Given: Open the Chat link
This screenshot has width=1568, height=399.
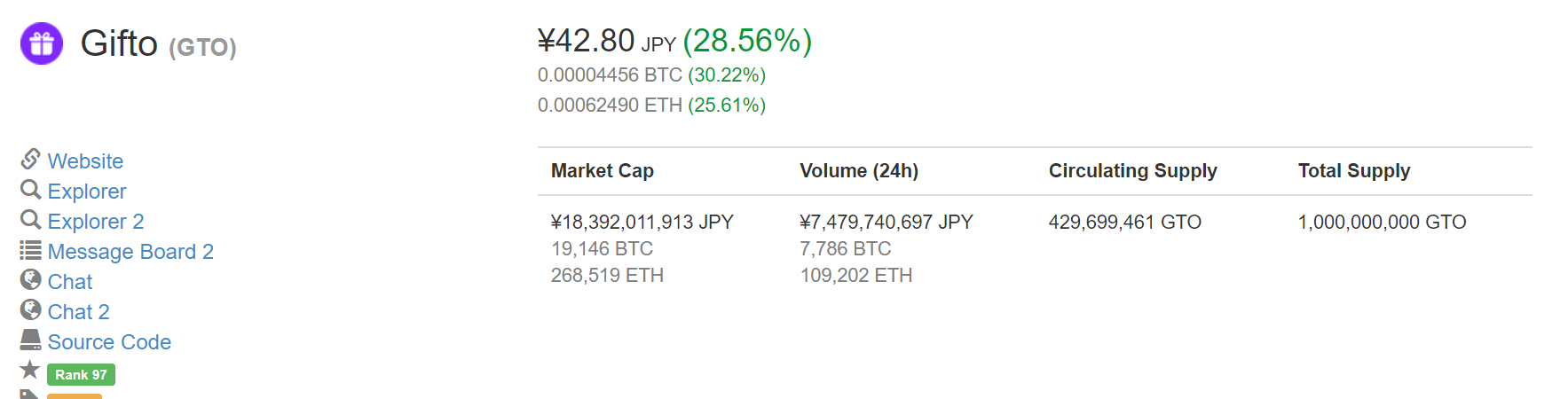Looking at the screenshot, I should [70, 282].
